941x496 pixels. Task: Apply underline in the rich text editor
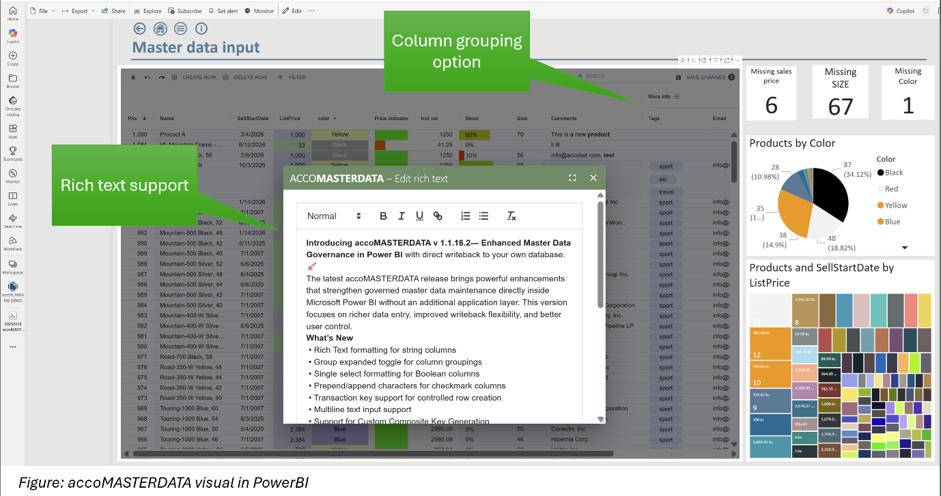(x=419, y=216)
